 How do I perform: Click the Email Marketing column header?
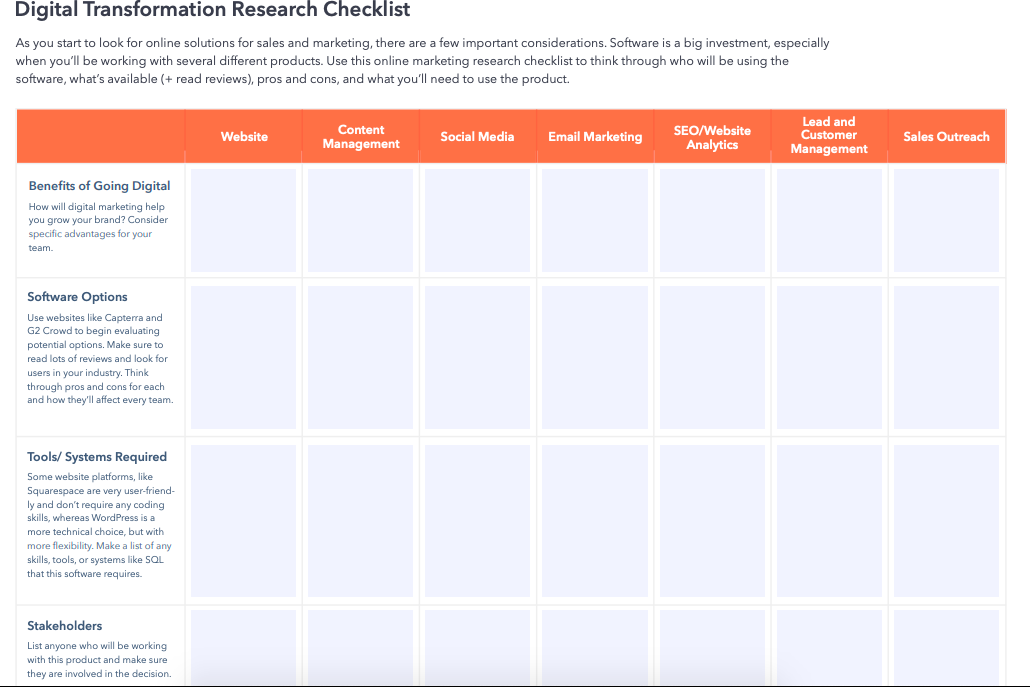[595, 136]
